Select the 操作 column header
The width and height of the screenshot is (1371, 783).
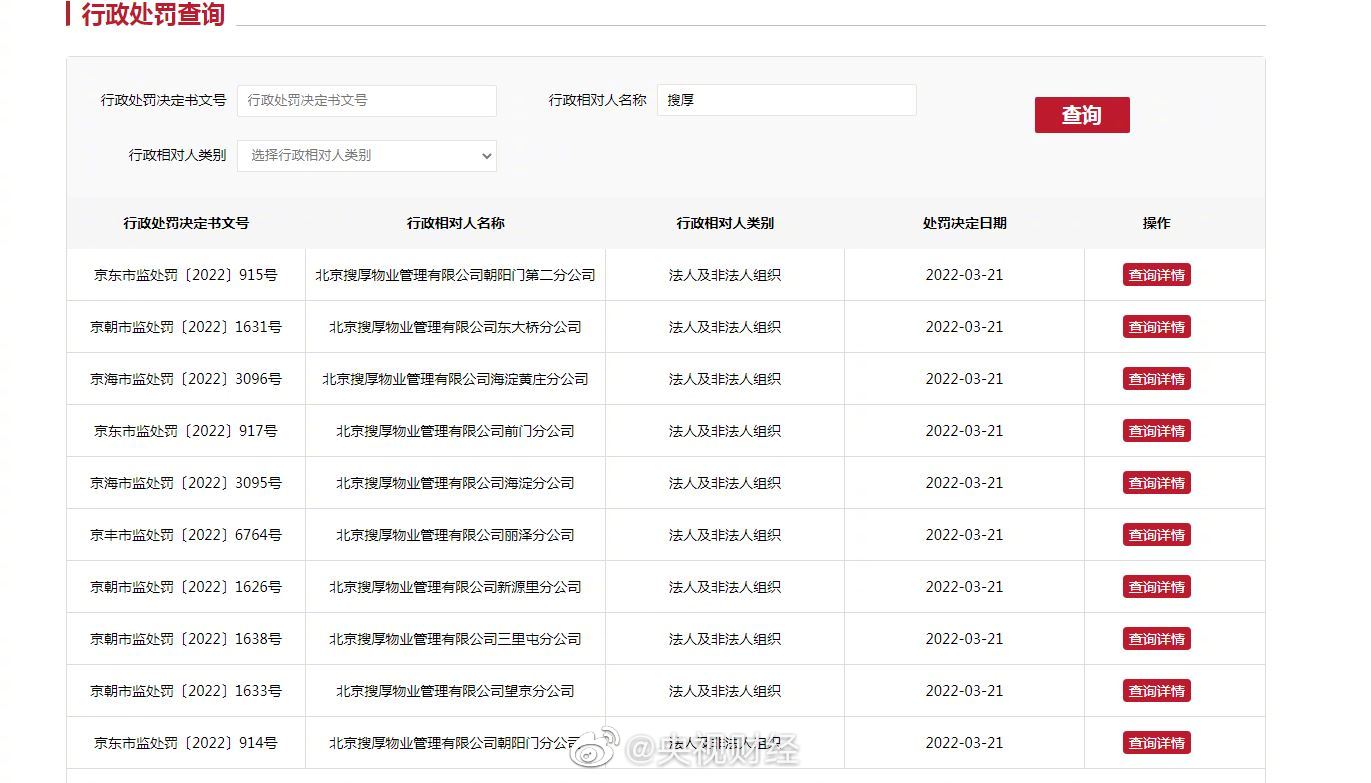tap(1156, 223)
